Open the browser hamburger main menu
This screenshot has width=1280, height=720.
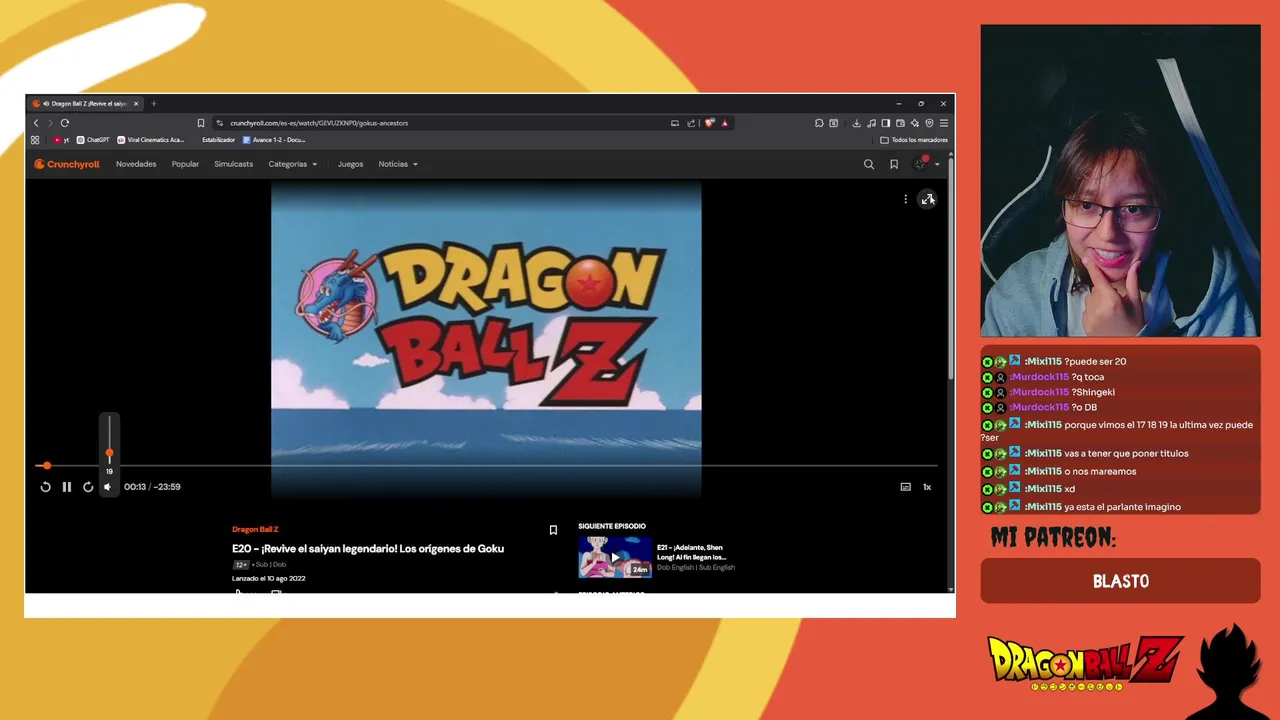[x=943, y=123]
